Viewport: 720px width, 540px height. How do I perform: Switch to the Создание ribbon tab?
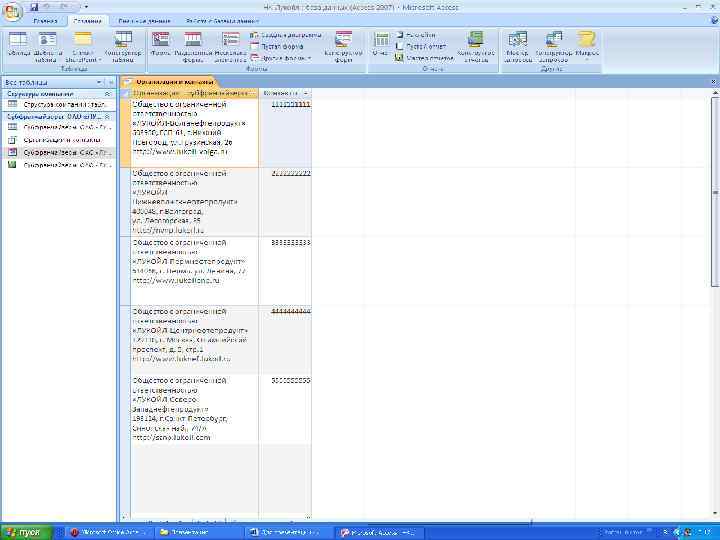pyautogui.click(x=87, y=21)
